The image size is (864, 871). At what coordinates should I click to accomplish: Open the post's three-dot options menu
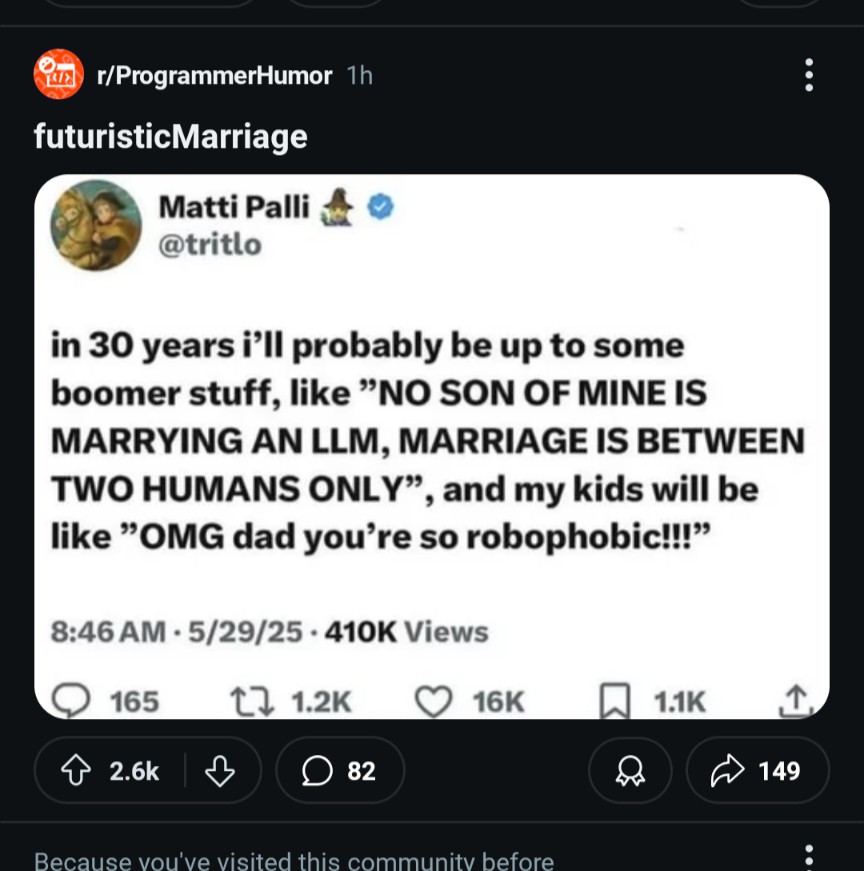click(808, 75)
